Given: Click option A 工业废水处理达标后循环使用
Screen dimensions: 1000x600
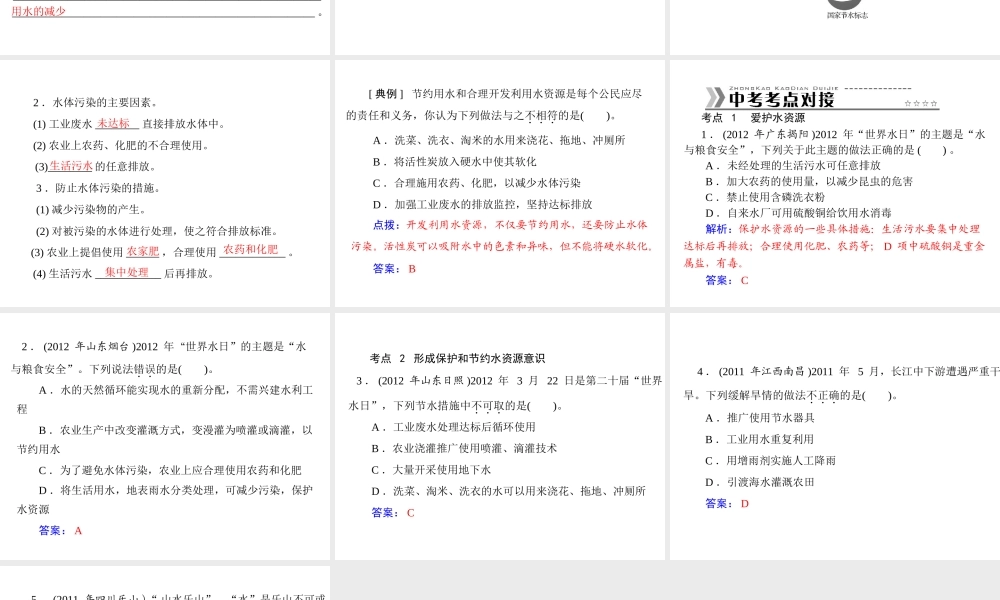Looking at the screenshot, I should [x=453, y=427].
